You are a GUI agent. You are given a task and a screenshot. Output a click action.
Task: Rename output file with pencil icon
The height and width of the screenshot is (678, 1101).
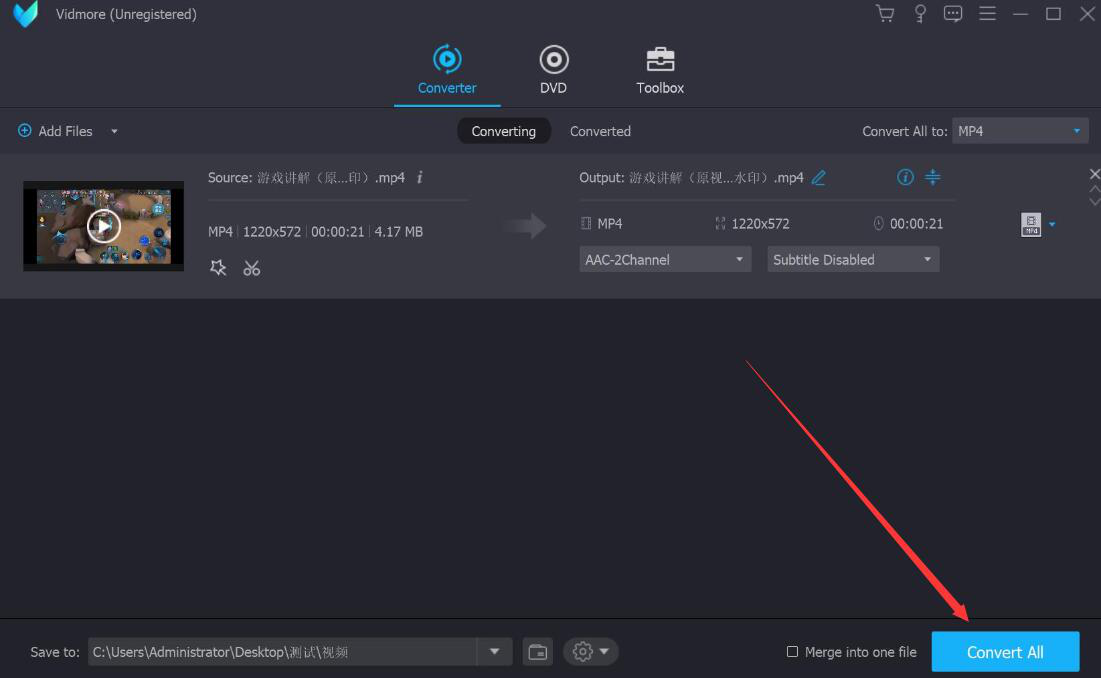[818, 178]
